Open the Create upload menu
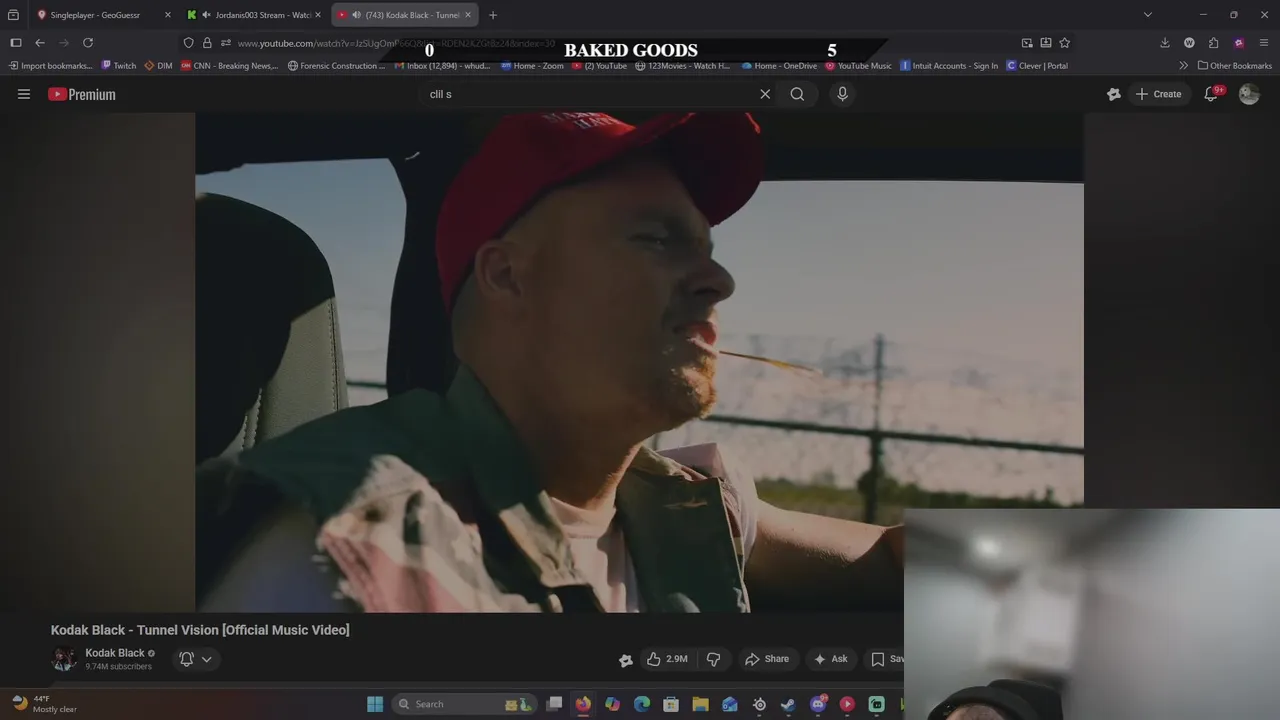 [x=1158, y=94]
